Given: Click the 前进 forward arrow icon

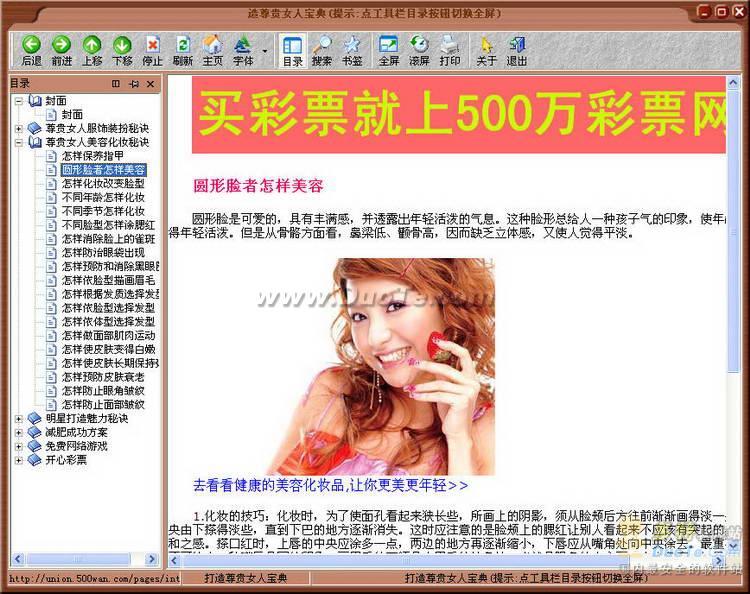Looking at the screenshot, I should point(61,45).
